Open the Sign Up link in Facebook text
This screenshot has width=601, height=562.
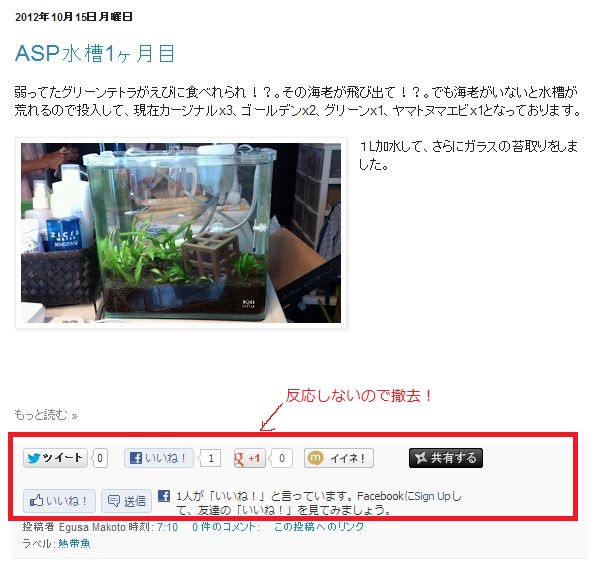click(x=432, y=496)
